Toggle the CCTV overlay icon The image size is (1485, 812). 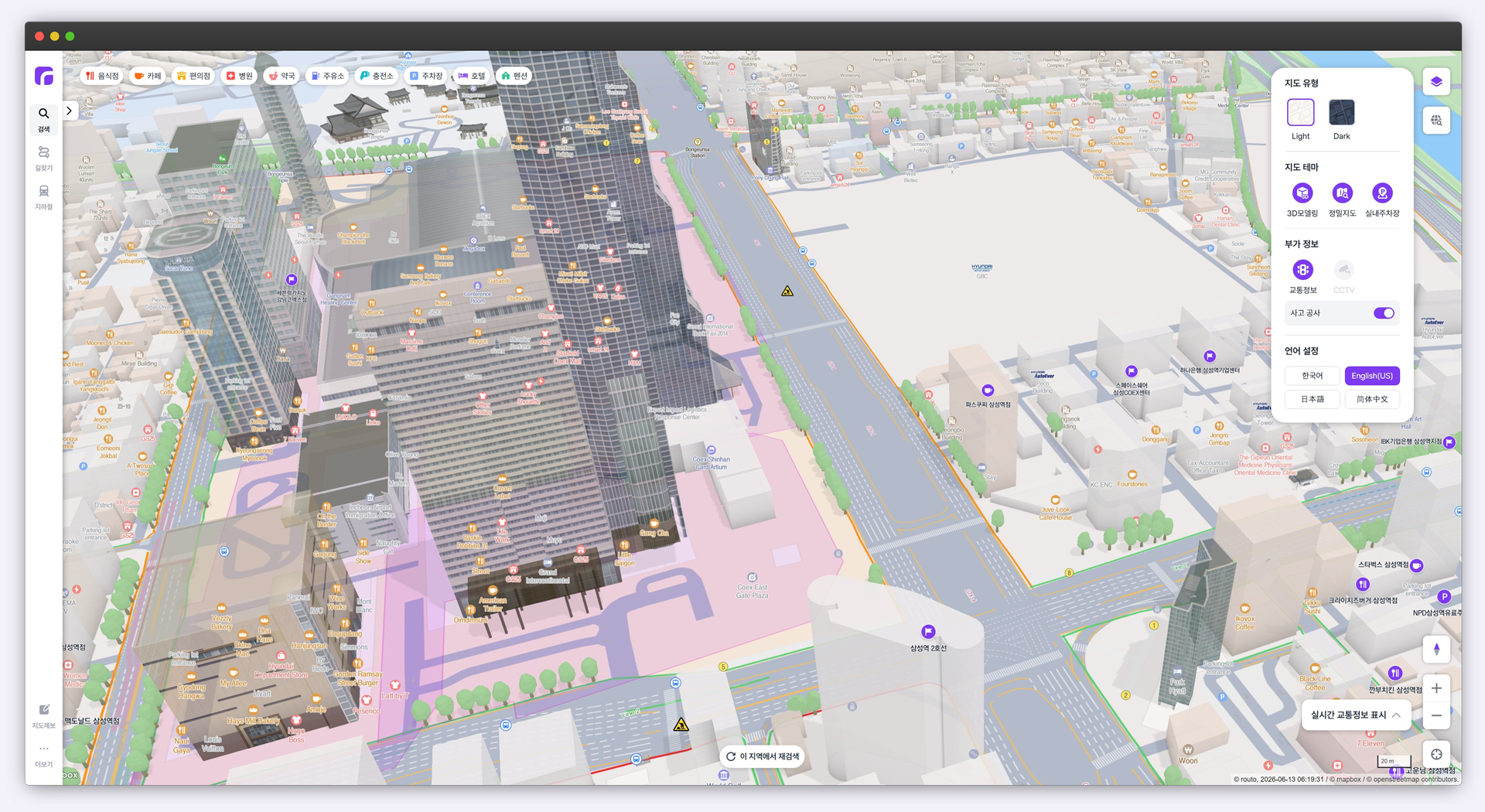pos(1344,270)
